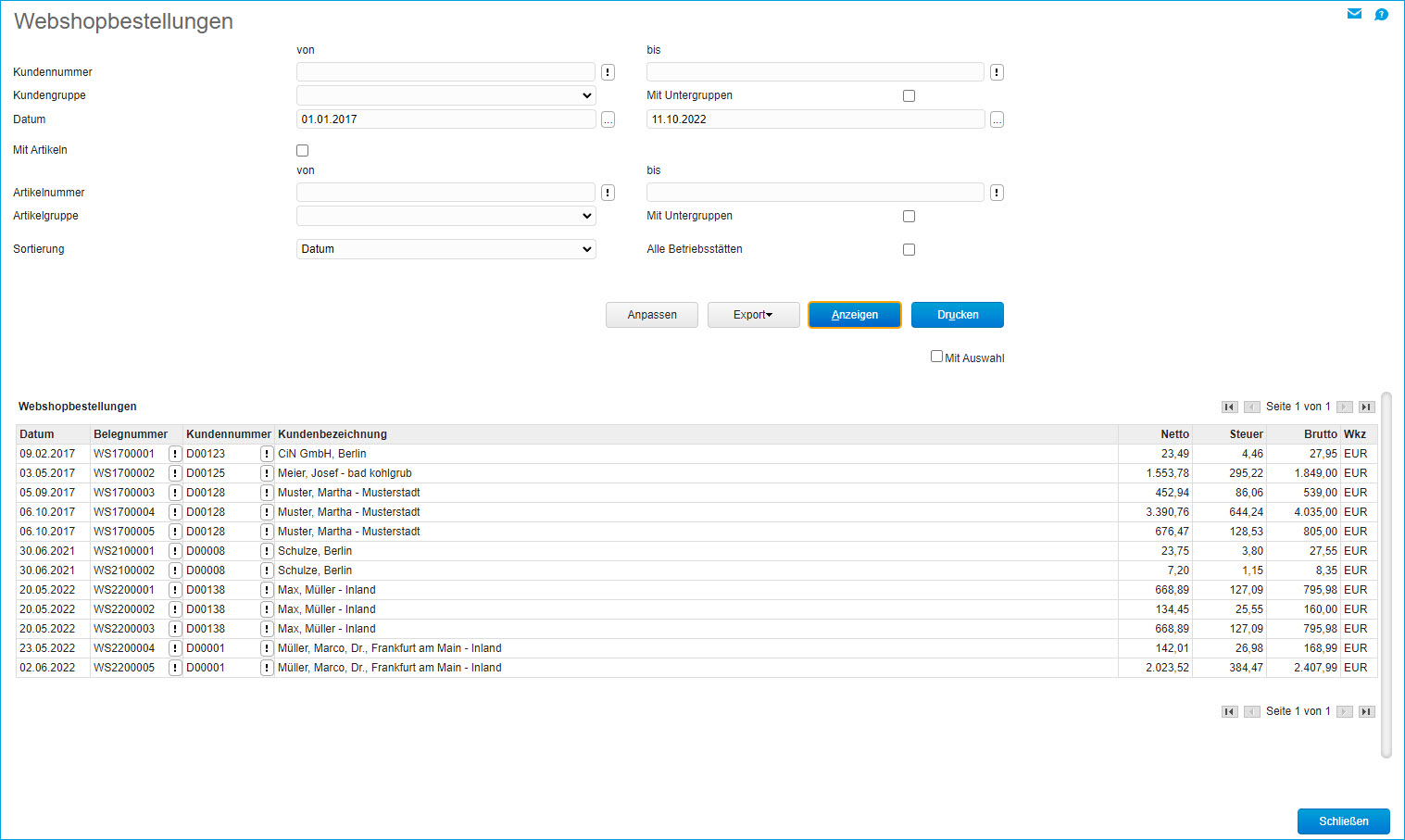
Task: Open details icon beside Belegnummer WS1700001
Action: pyautogui.click(x=175, y=454)
